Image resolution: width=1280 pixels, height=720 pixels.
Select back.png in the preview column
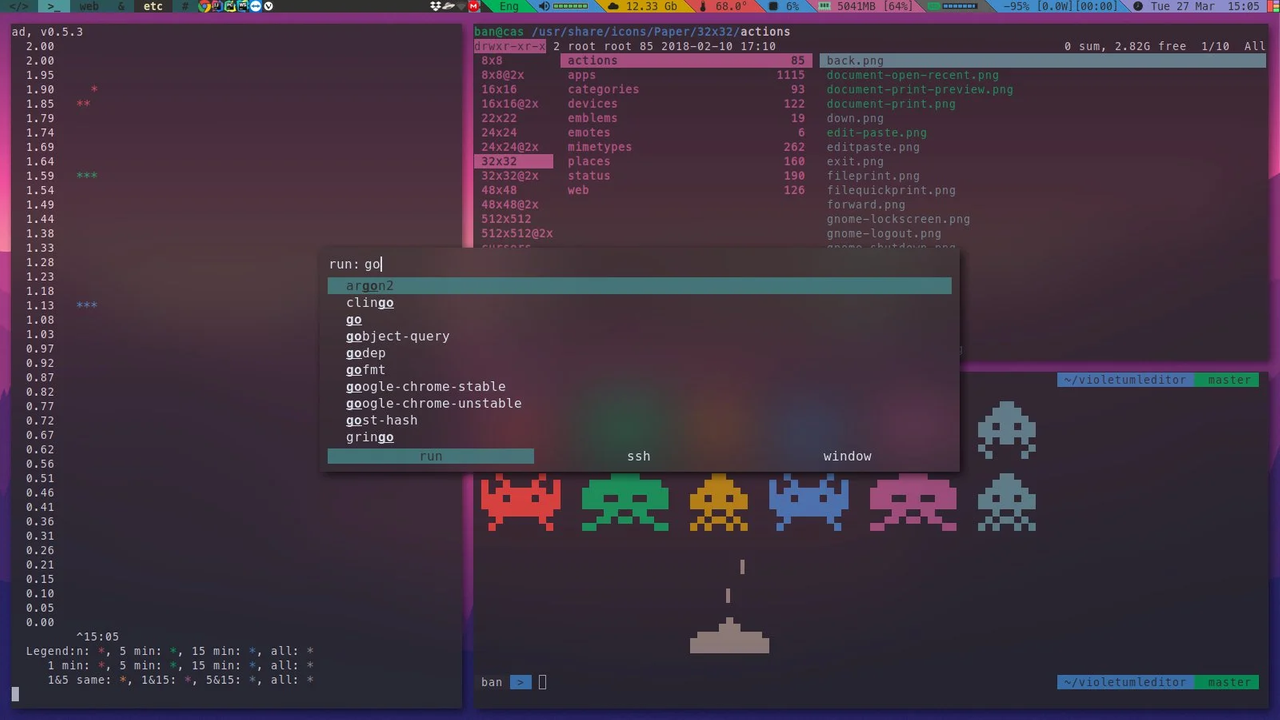point(1043,61)
